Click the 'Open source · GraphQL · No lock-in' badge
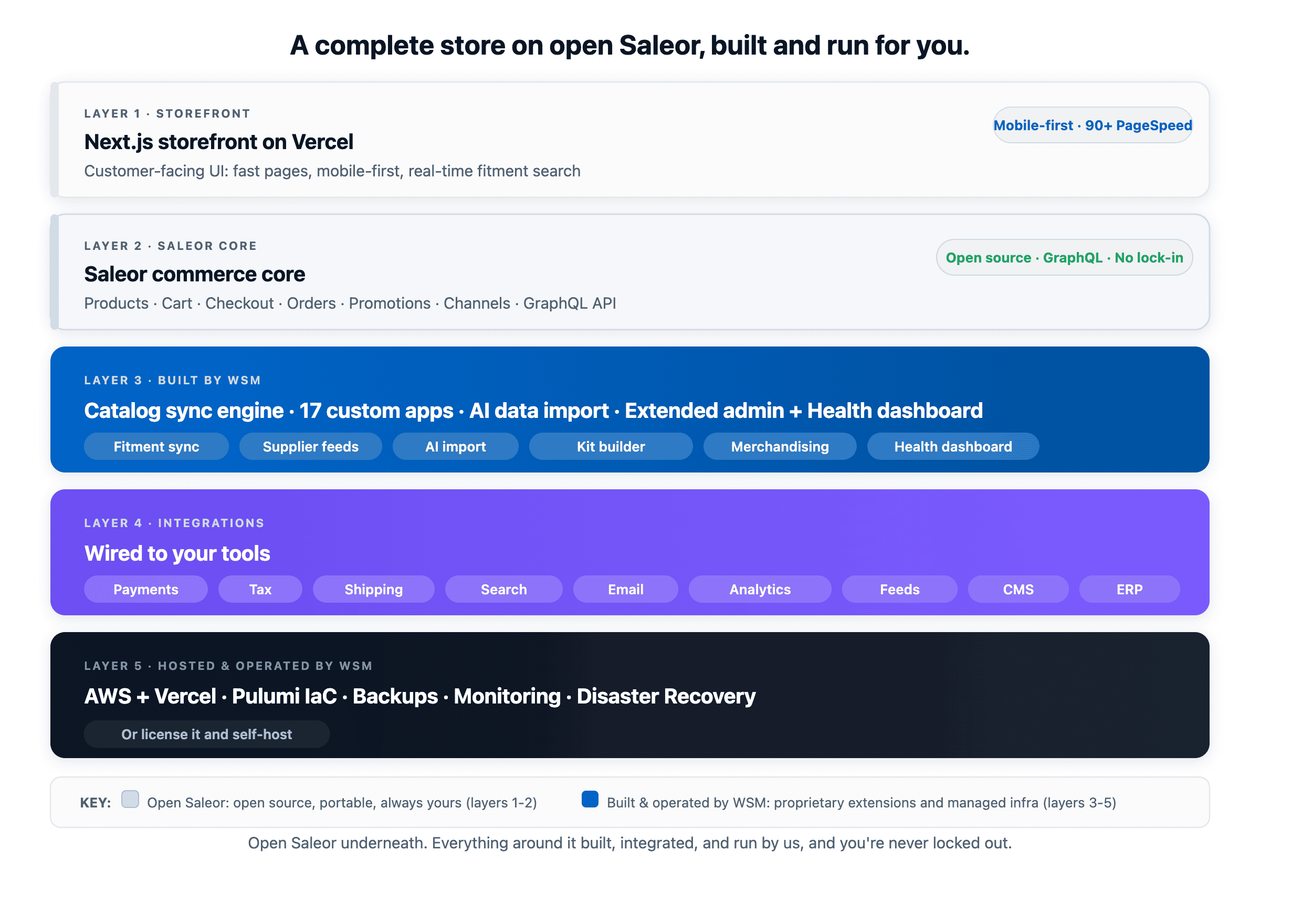Image resolution: width=1302 pixels, height=924 pixels. pyautogui.click(x=1064, y=258)
